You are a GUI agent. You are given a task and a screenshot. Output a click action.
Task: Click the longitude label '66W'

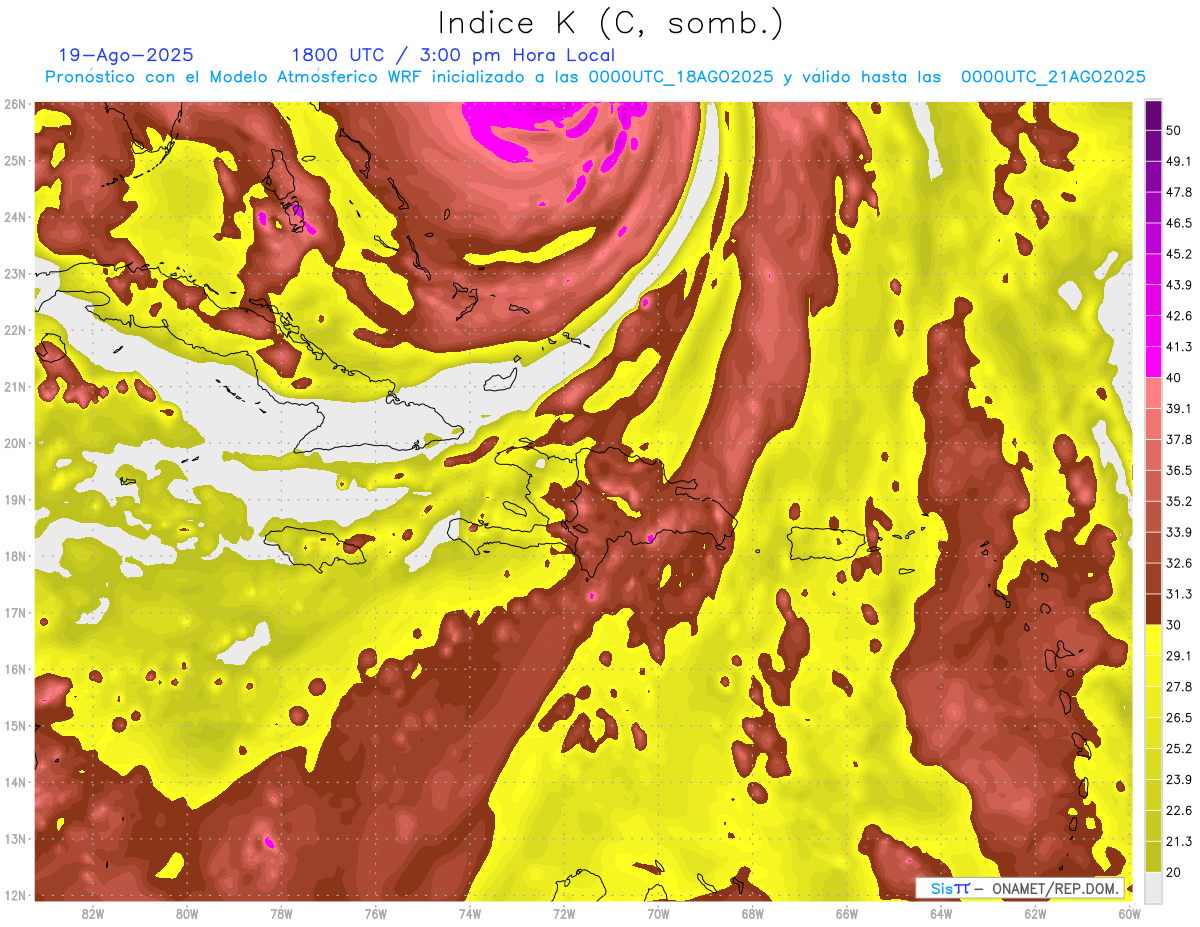847,913
